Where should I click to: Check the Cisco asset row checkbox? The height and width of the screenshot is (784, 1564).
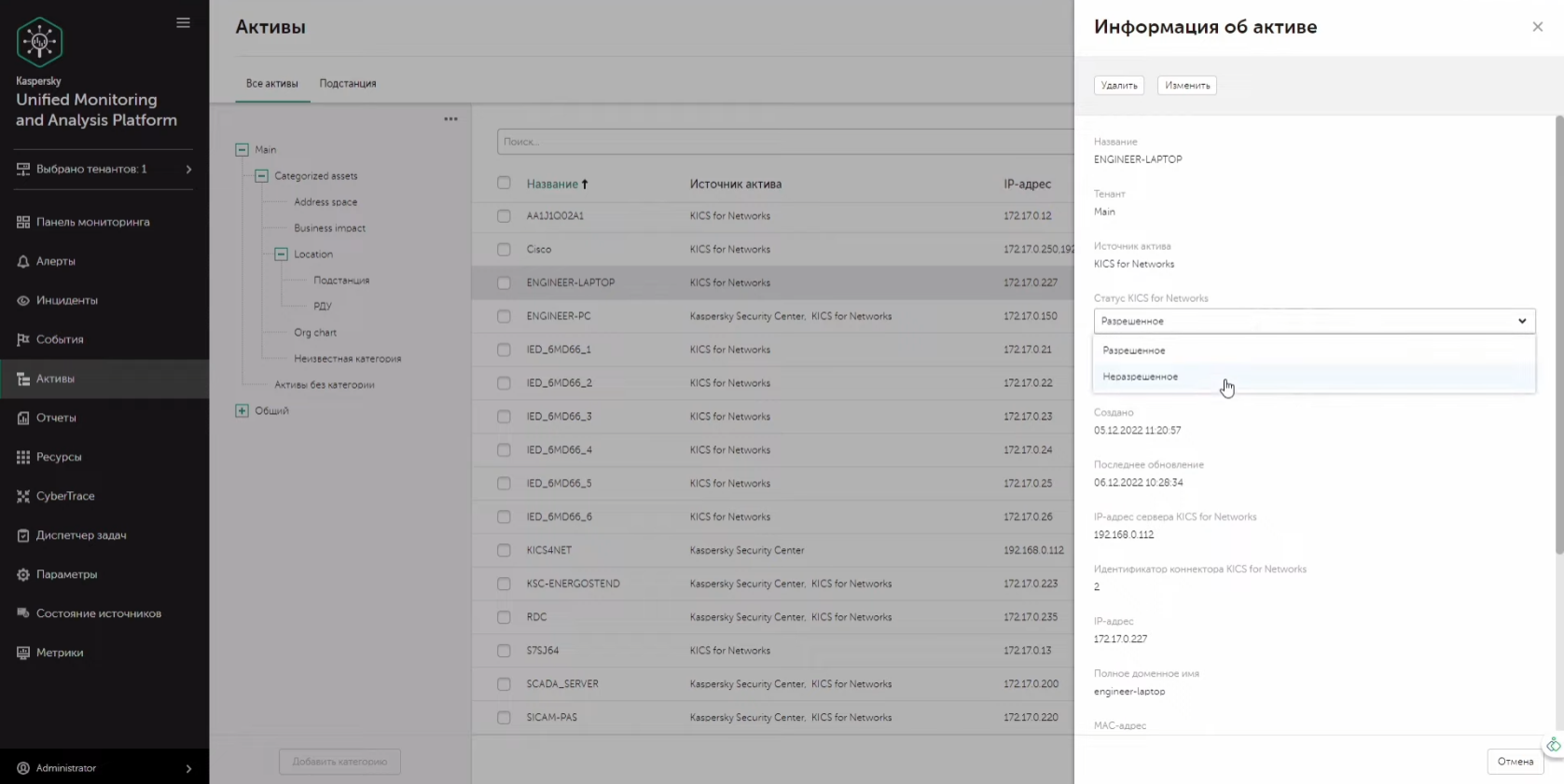pyautogui.click(x=504, y=250)
